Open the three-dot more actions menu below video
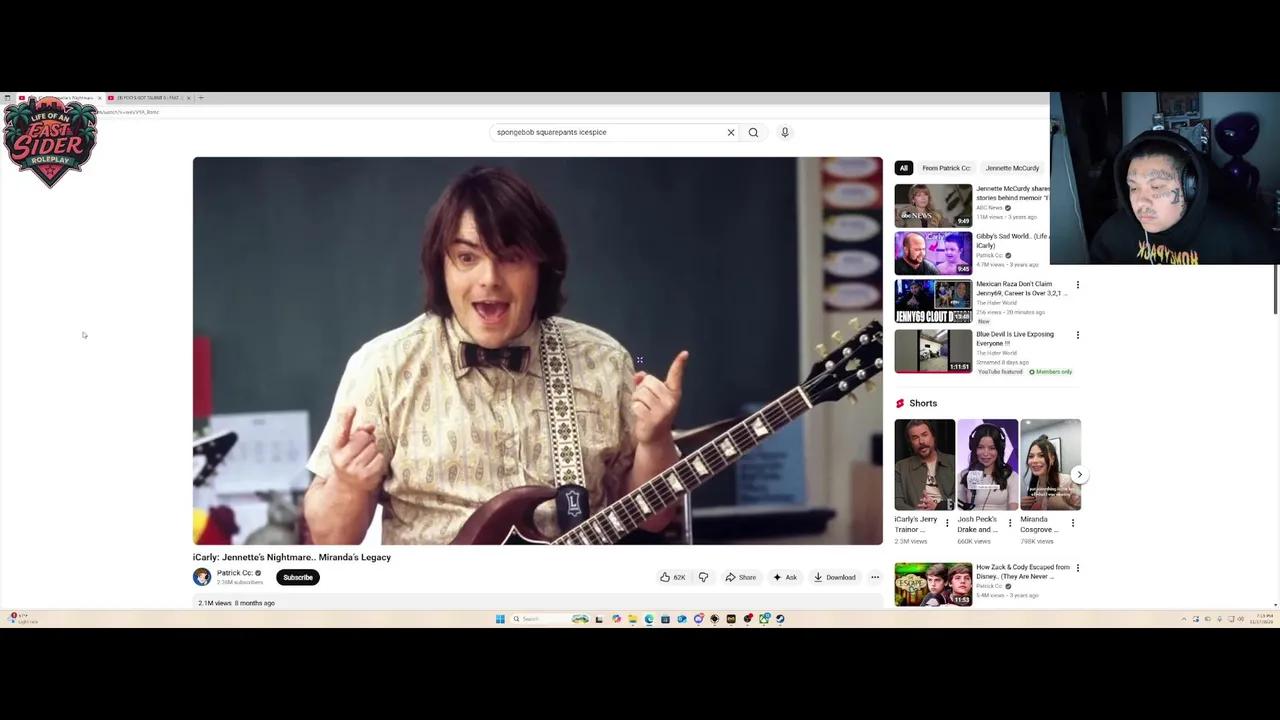1280x720 pixels. coord(875,577)
